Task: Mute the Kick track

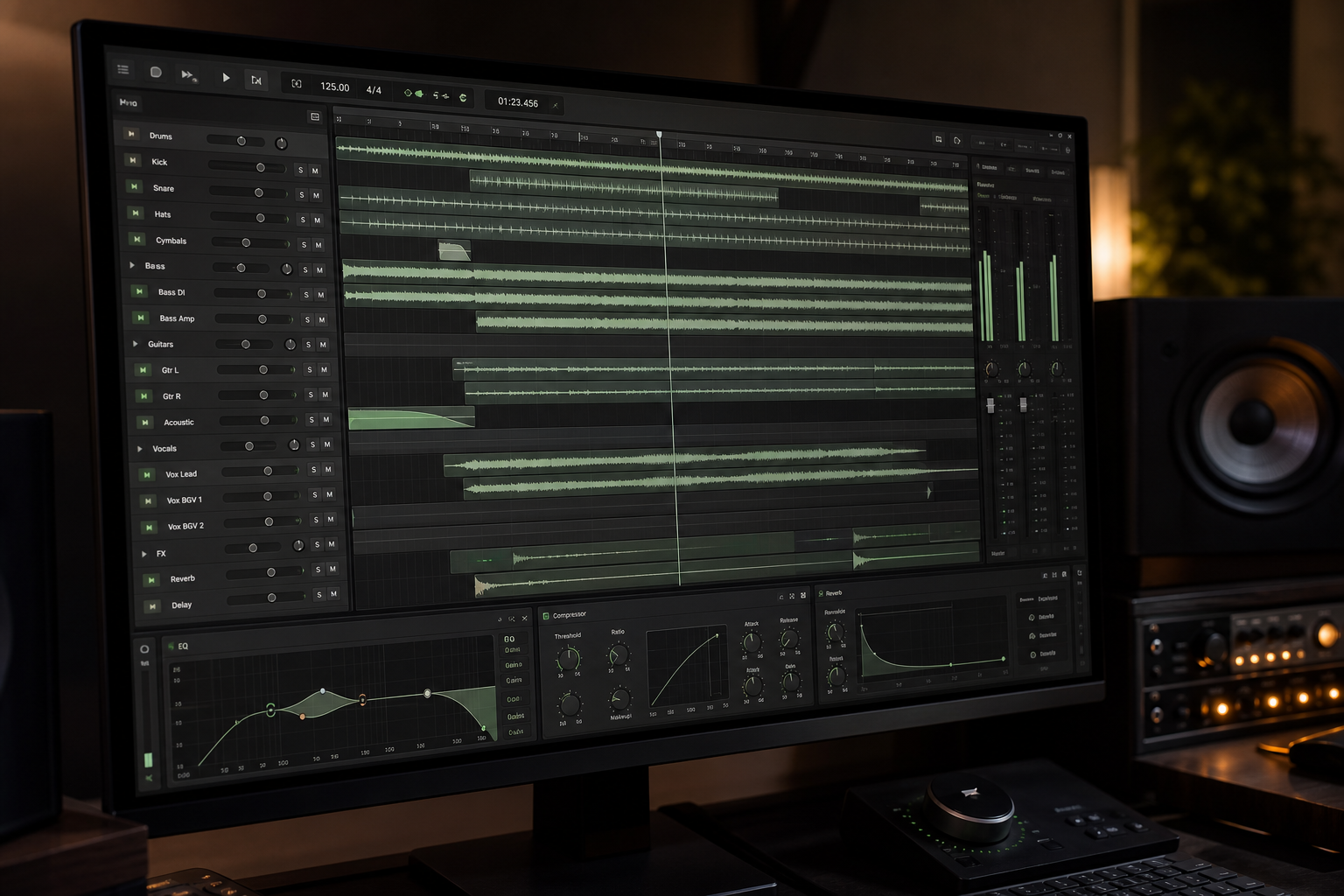Action: [x=315, y=171]
